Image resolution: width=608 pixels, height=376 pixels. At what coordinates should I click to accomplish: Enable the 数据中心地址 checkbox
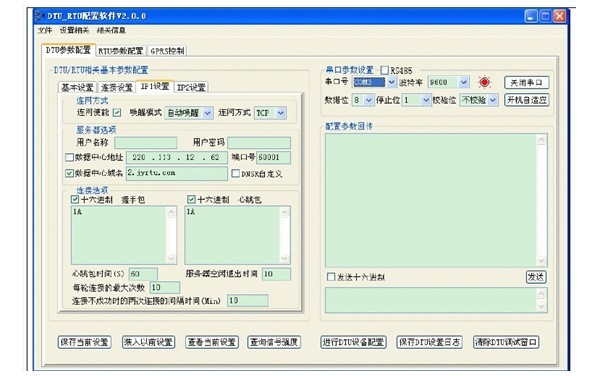69,157
